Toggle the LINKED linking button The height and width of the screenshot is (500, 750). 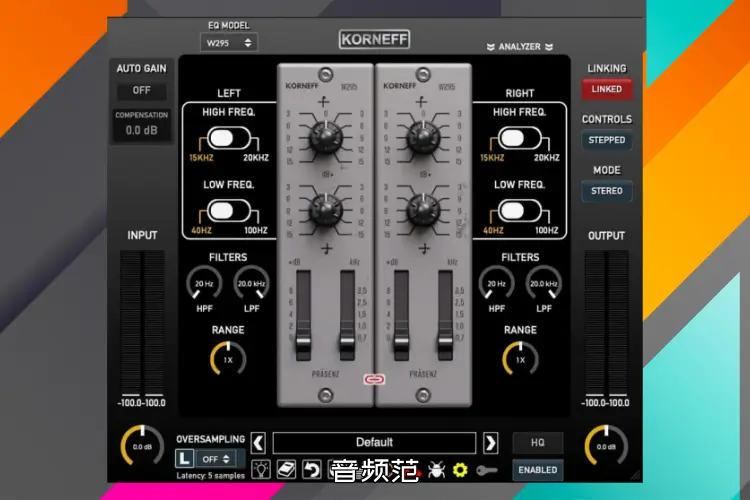(x=607, y=89)
